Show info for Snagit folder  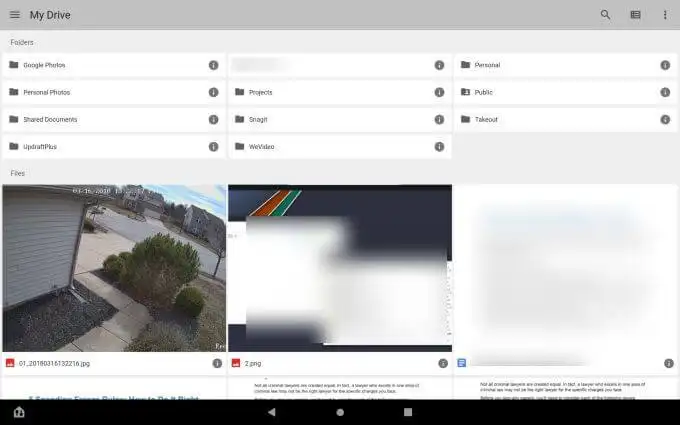pyautogui.click(x=439, y=120)
